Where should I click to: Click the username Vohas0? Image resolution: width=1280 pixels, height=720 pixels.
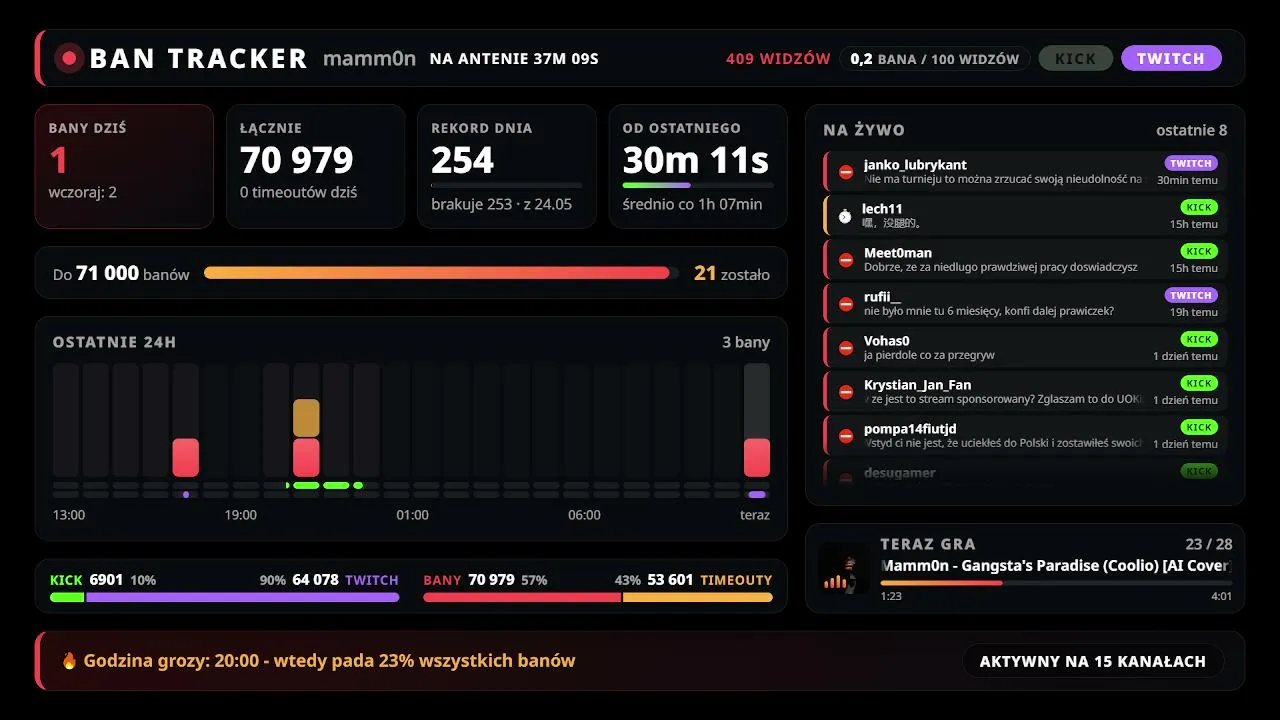point(887,340)
